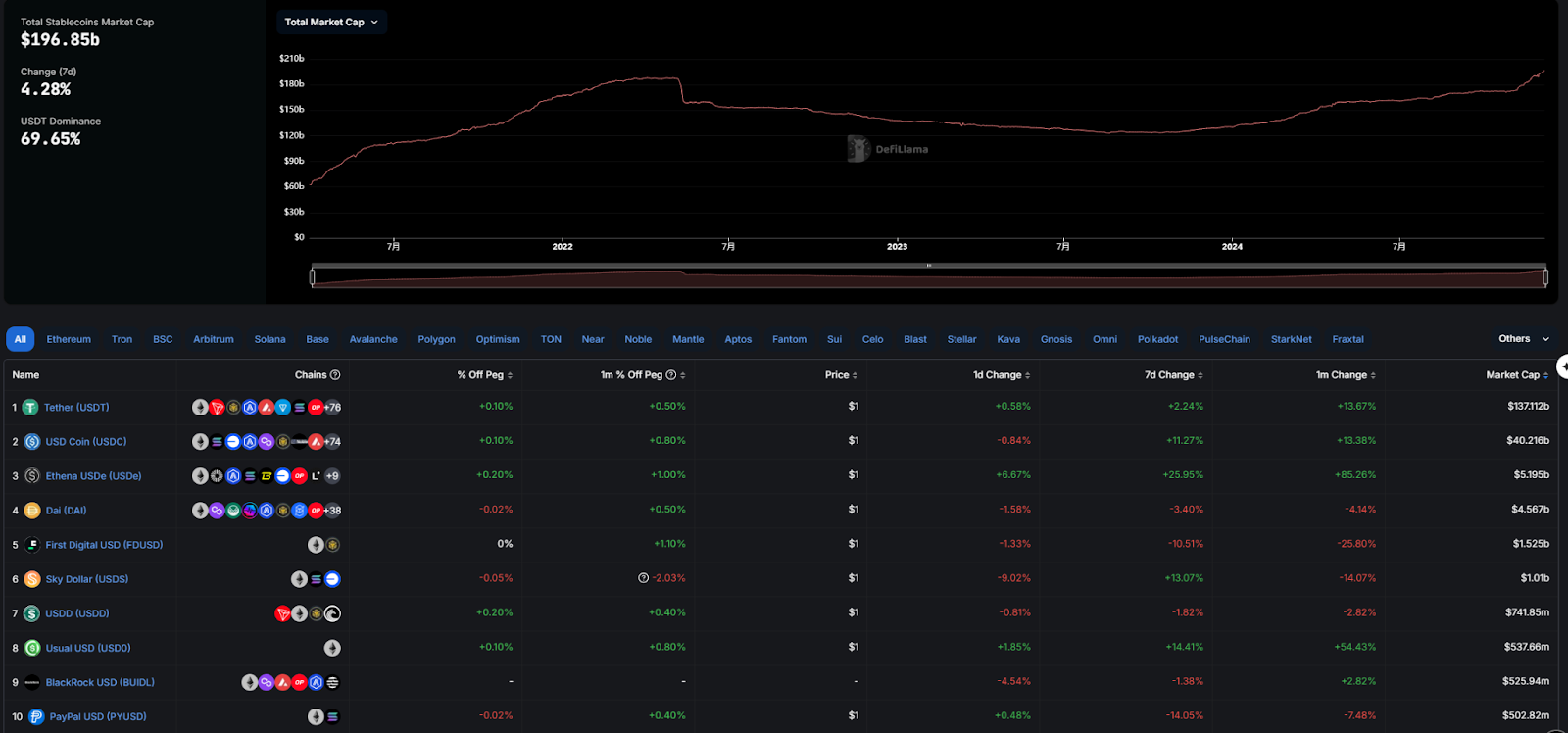Screen dimensions: 1568x733
Task: Click the Tether coin logo icon
Action: pyautogui.click(x=30, y=407)
